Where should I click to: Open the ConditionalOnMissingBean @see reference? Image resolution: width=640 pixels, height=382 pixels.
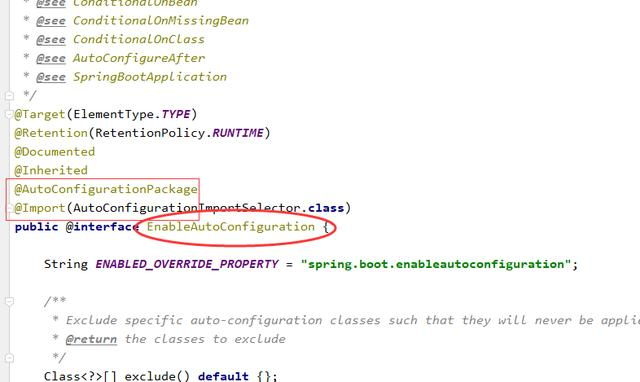[x=160, y=21]
